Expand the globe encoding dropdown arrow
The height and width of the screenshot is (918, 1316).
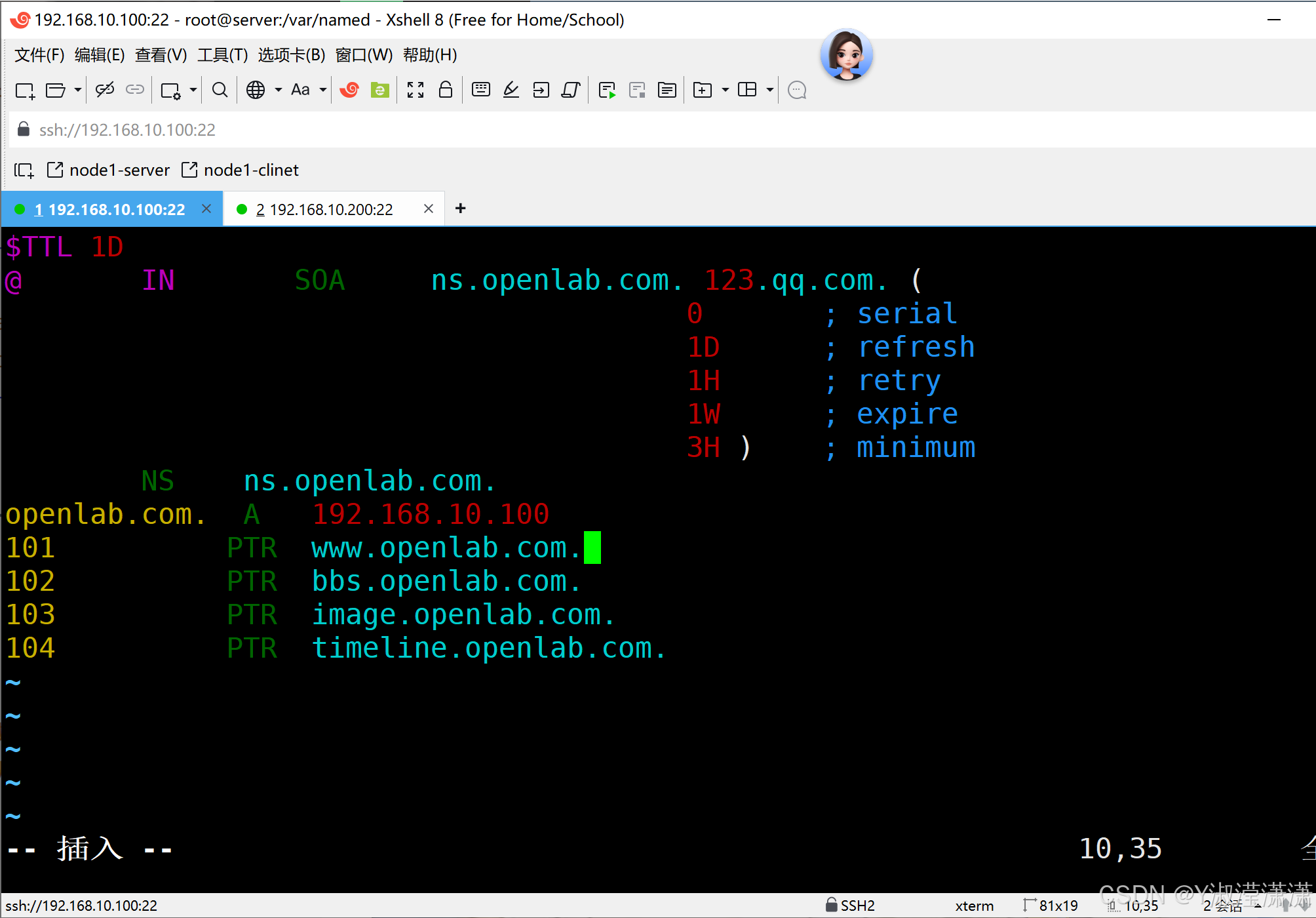(x=279, y=90)
